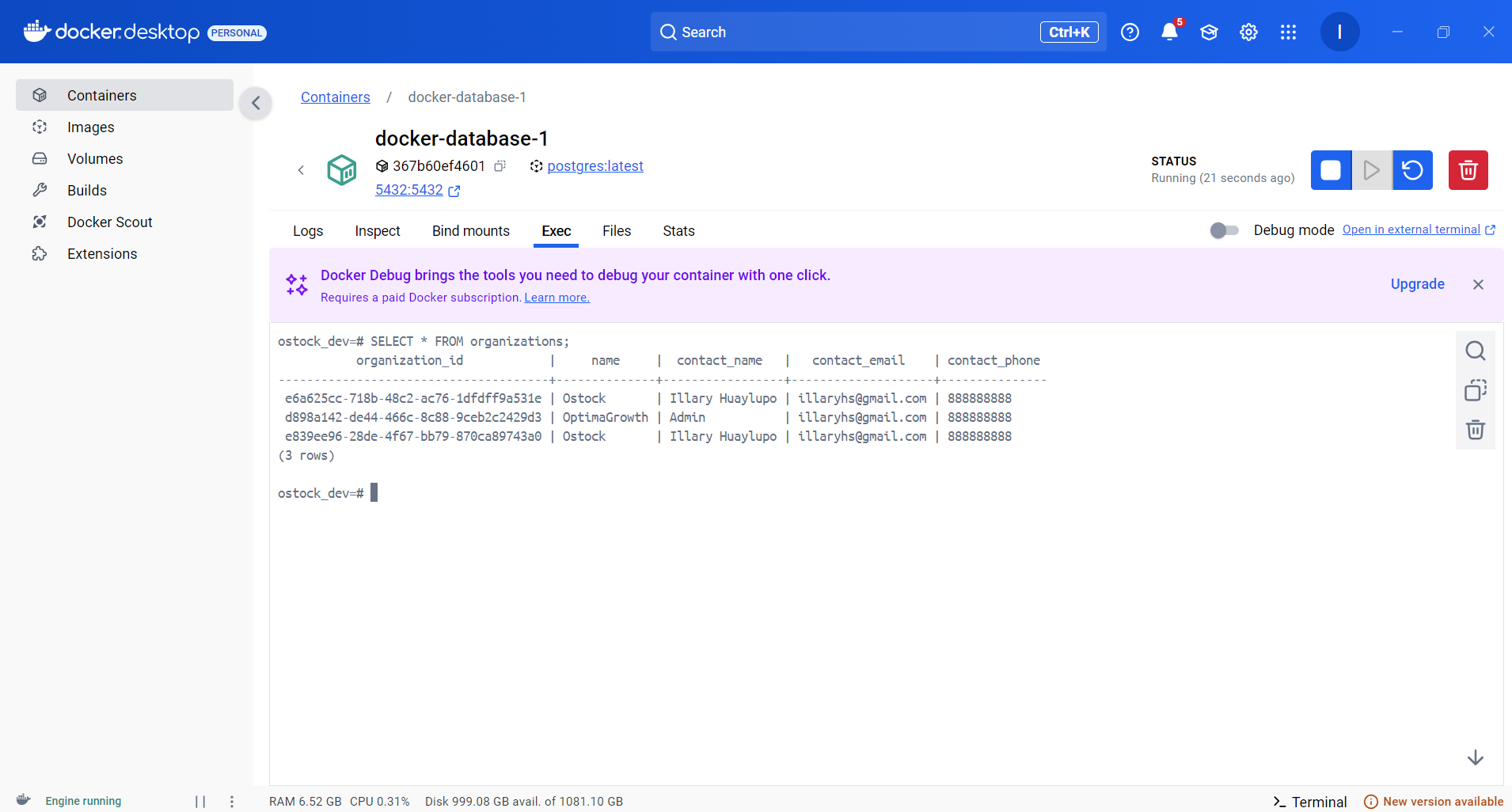Image resolution: width=1512 pixels, height=812 pixels.
Task: Pause the Docker engine
Action: [x=200, y=801]
